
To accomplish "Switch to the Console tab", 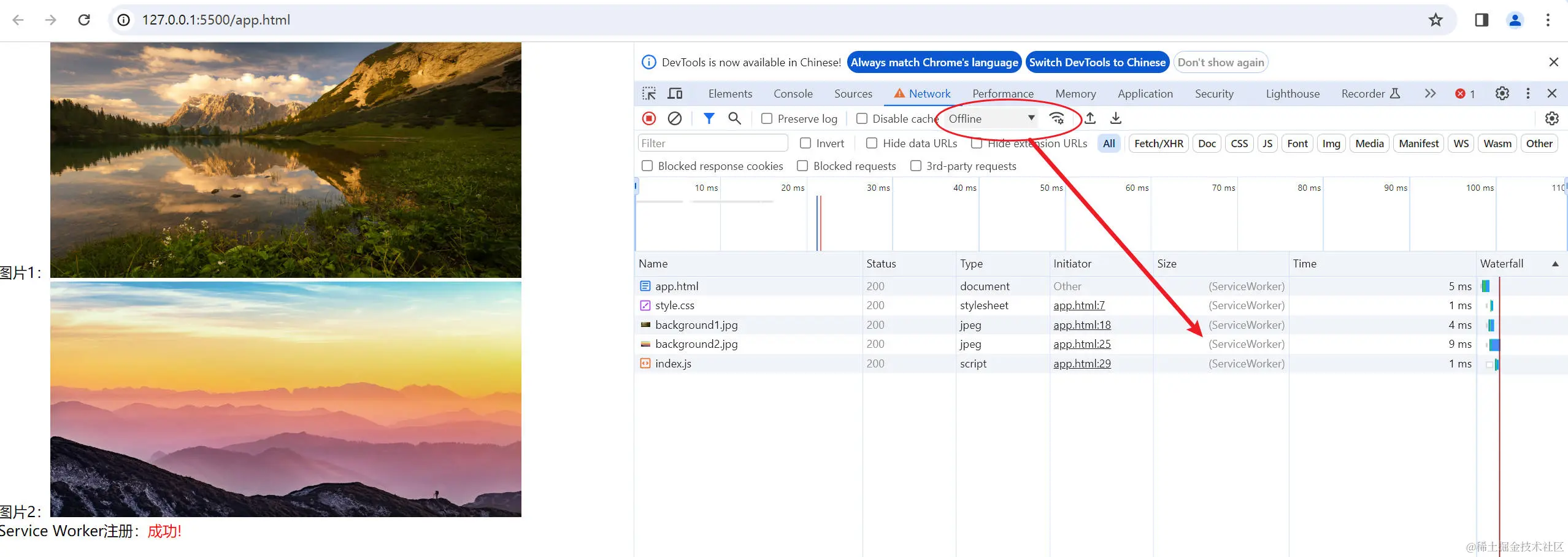I will (793, 94).
